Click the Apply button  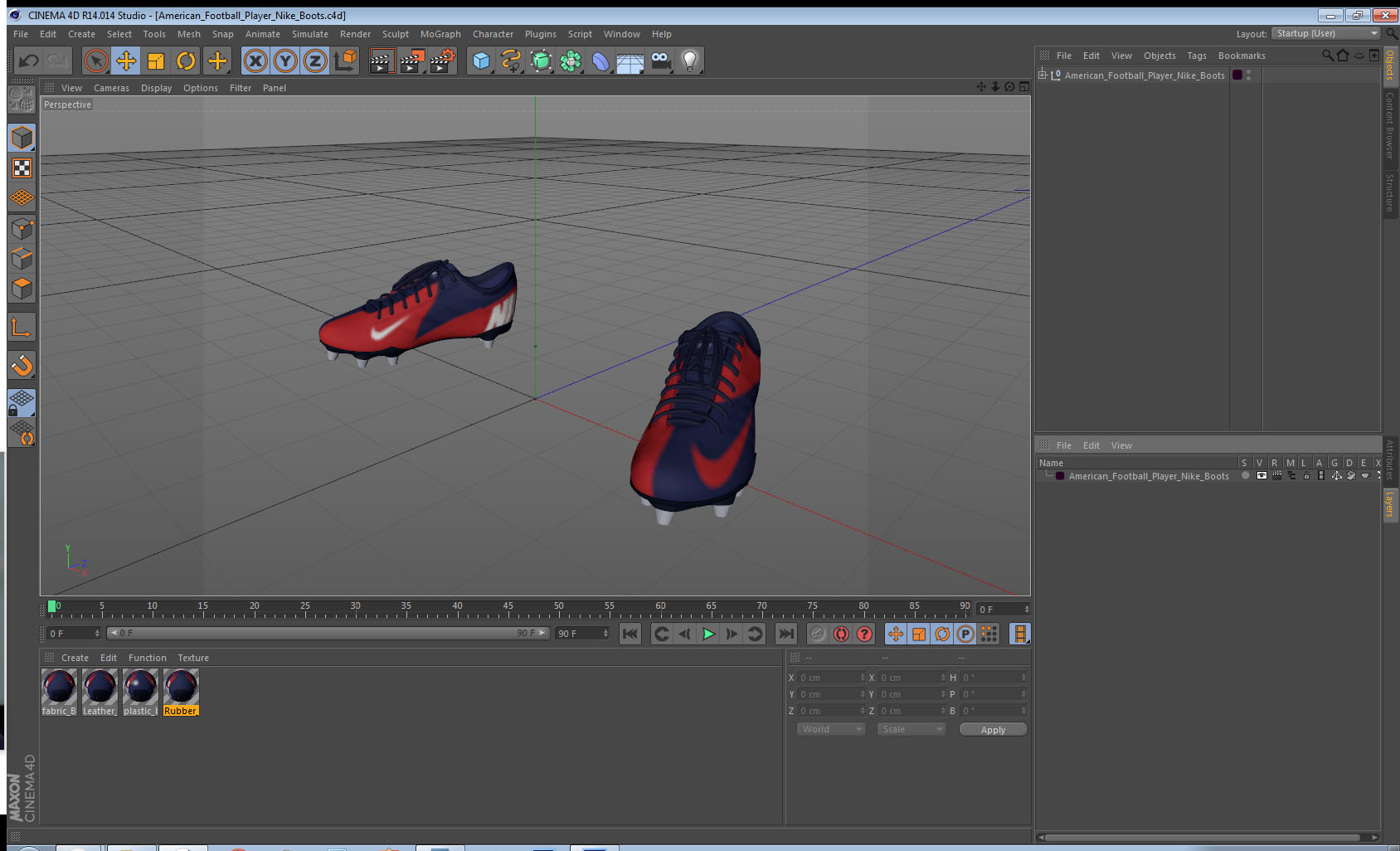993,730
